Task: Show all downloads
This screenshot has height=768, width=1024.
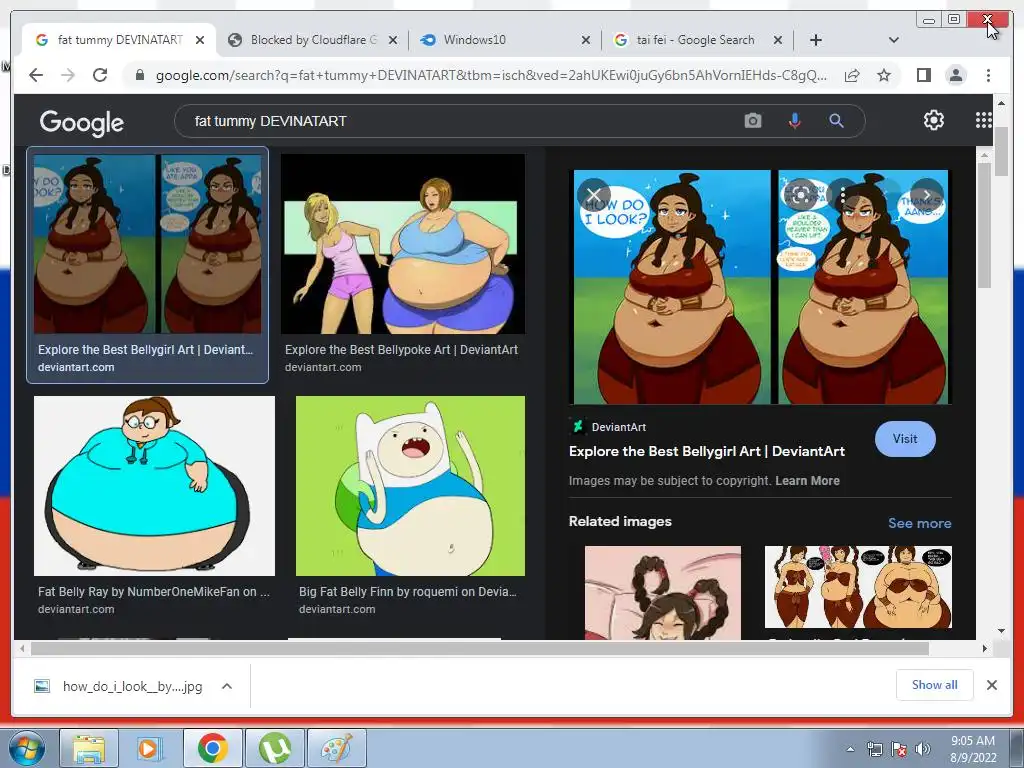Action: (935, 685)
